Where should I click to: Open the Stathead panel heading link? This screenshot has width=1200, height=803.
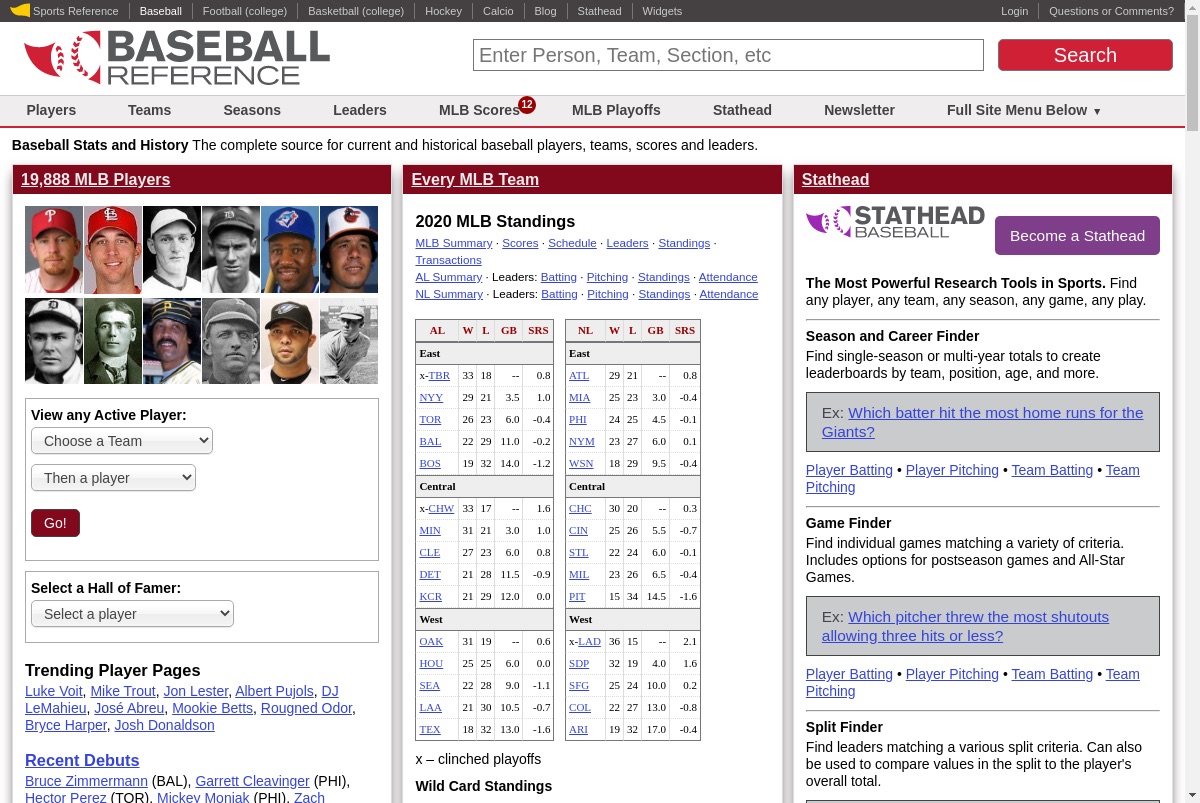[x=835, y=179]
